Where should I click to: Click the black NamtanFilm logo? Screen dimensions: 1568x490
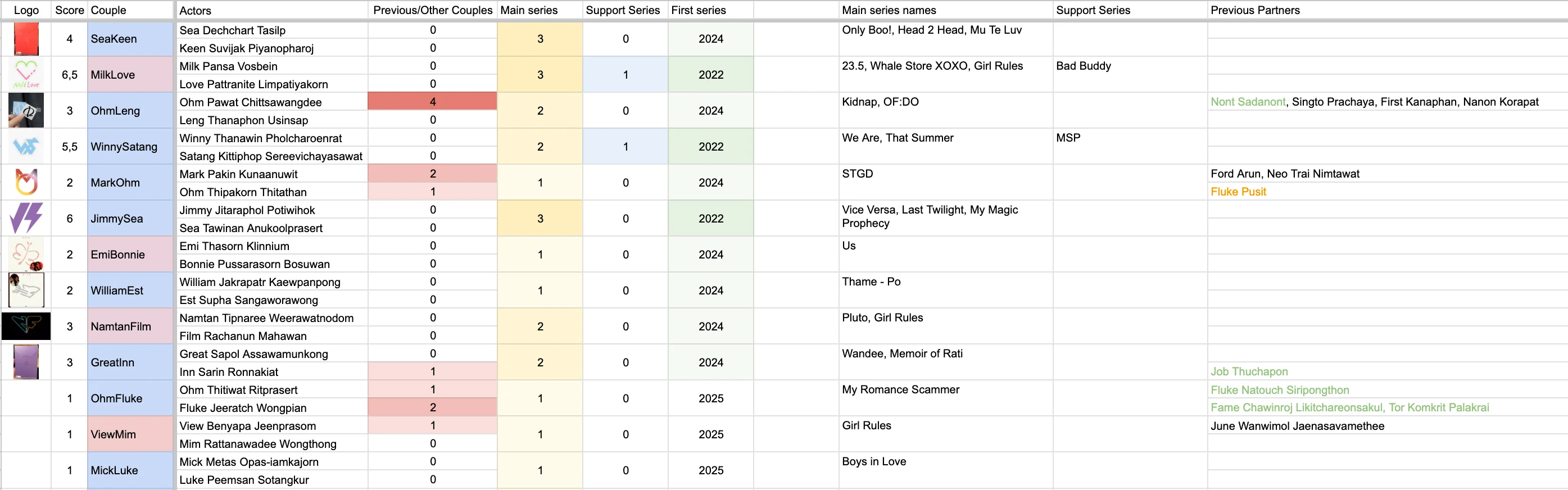(x=26, y=326)
